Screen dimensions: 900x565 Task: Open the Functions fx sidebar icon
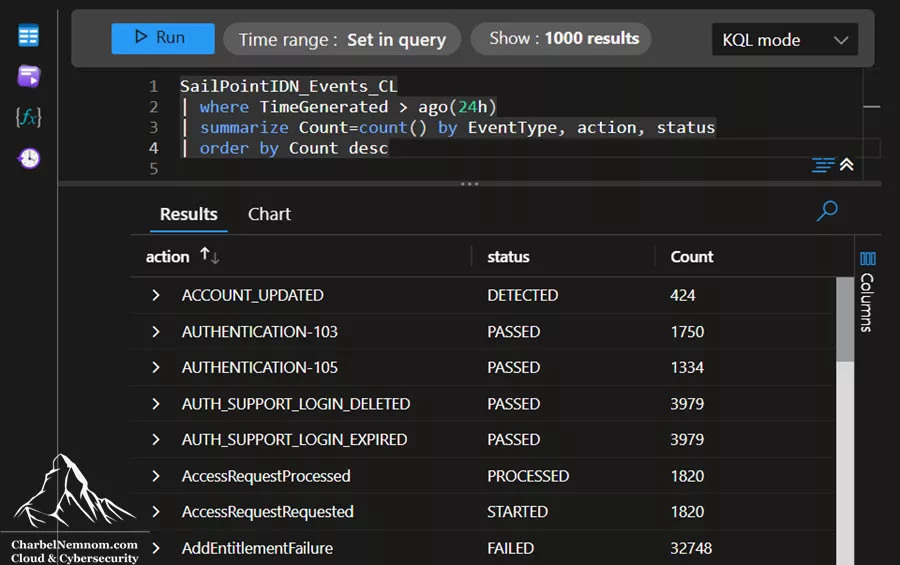(x=29, y=117)
